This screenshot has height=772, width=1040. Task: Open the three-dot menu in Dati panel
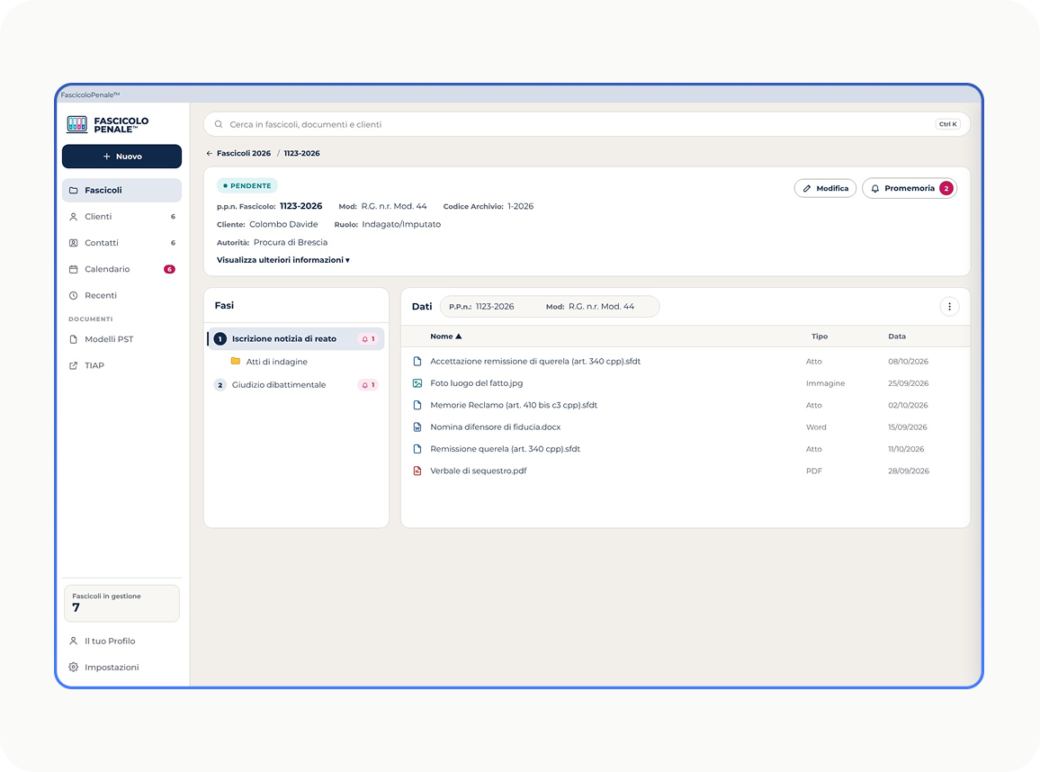pyautogui.click(x=949, y=306)
